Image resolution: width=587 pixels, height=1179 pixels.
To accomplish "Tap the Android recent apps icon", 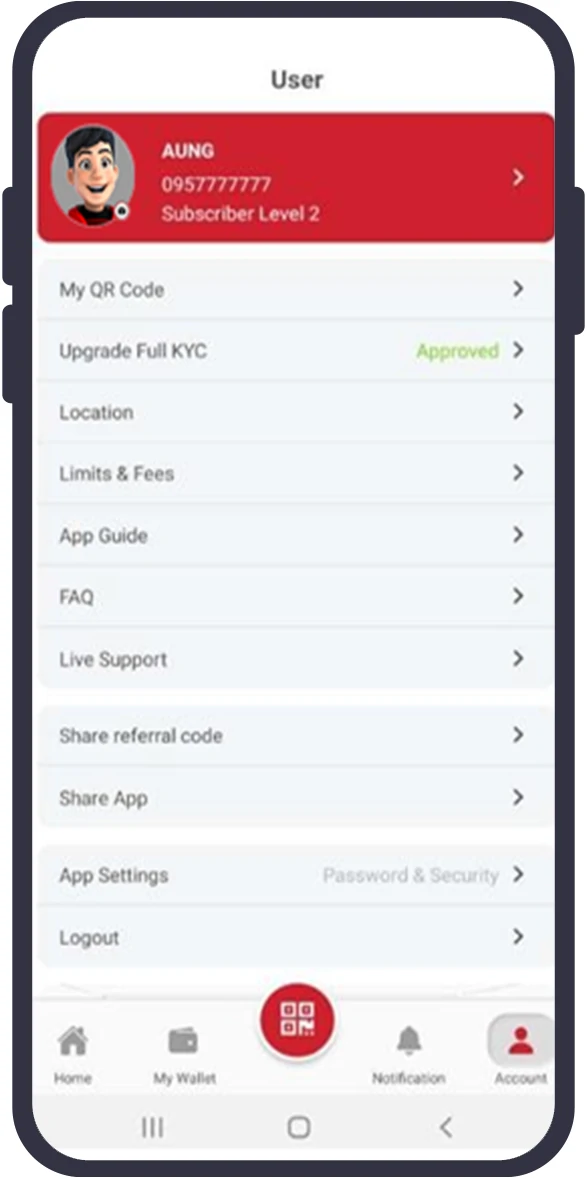I will point(153,1127).
